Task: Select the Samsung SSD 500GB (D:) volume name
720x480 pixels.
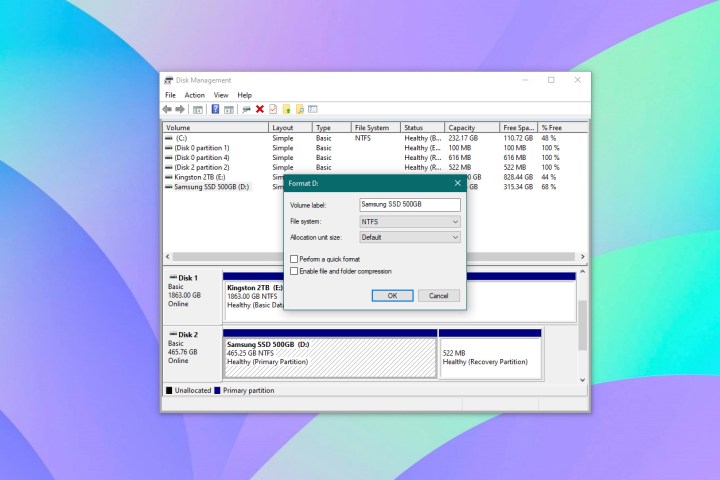Action: tap(212, 187)
